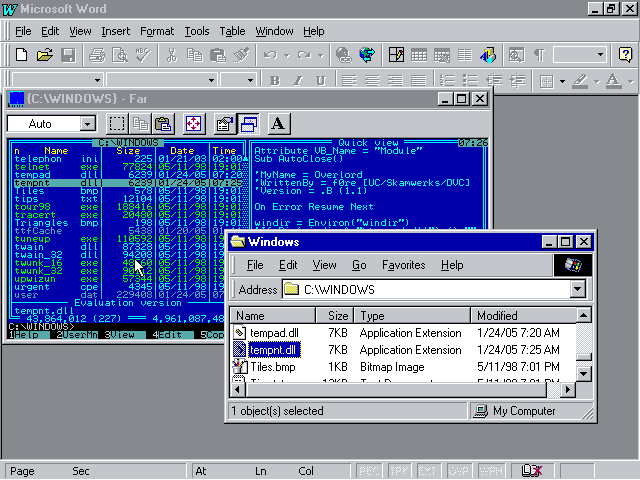Screen dimensions: 640x480
Task: Click Insert Excel Worksheet icon
Action: point(442,54)
